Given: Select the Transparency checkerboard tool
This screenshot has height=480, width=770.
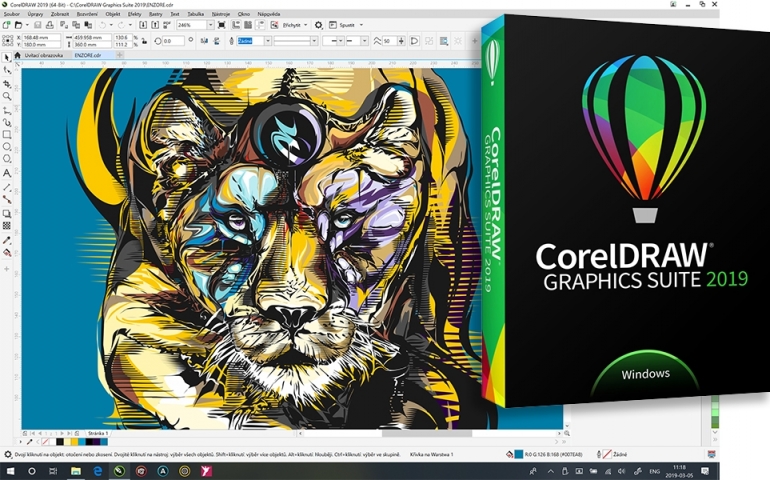Looking at the screenshot, I should [x=7, y=226].
